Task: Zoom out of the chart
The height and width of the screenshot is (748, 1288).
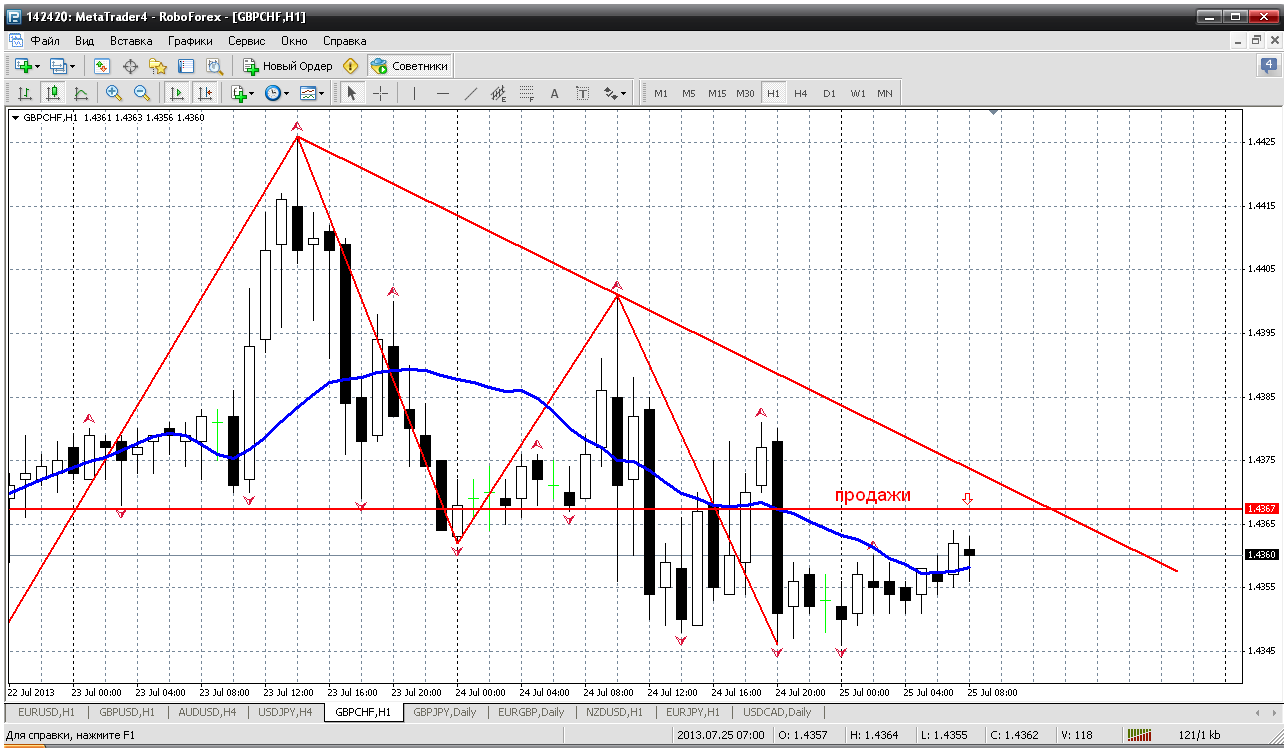Action: [x=142, y=93]
